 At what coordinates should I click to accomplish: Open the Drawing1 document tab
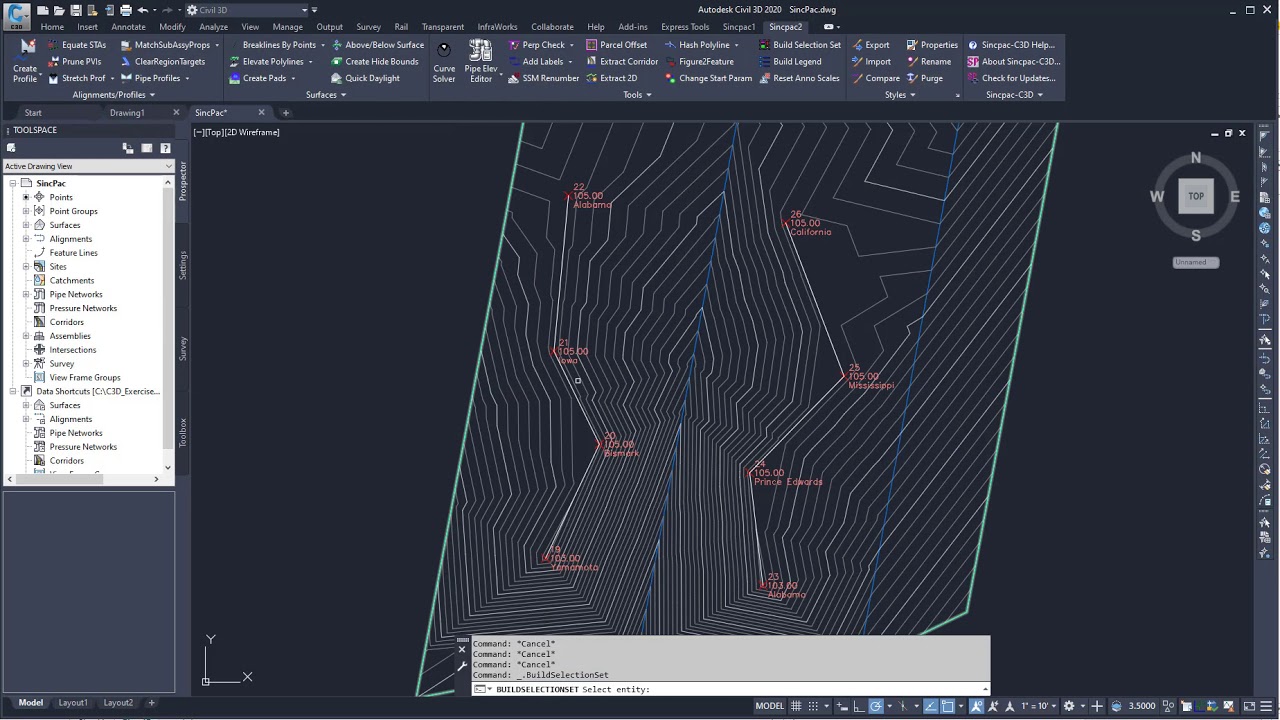[127, 113]
